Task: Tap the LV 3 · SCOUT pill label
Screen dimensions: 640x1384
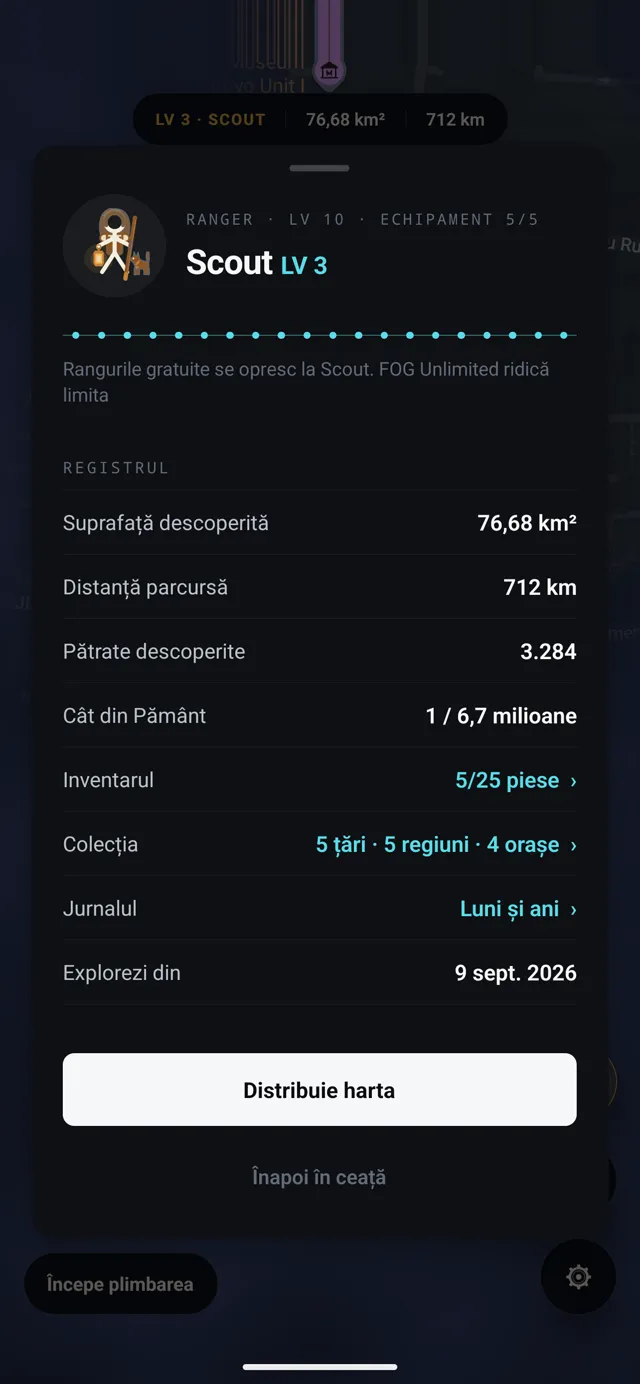Action: 210,120
